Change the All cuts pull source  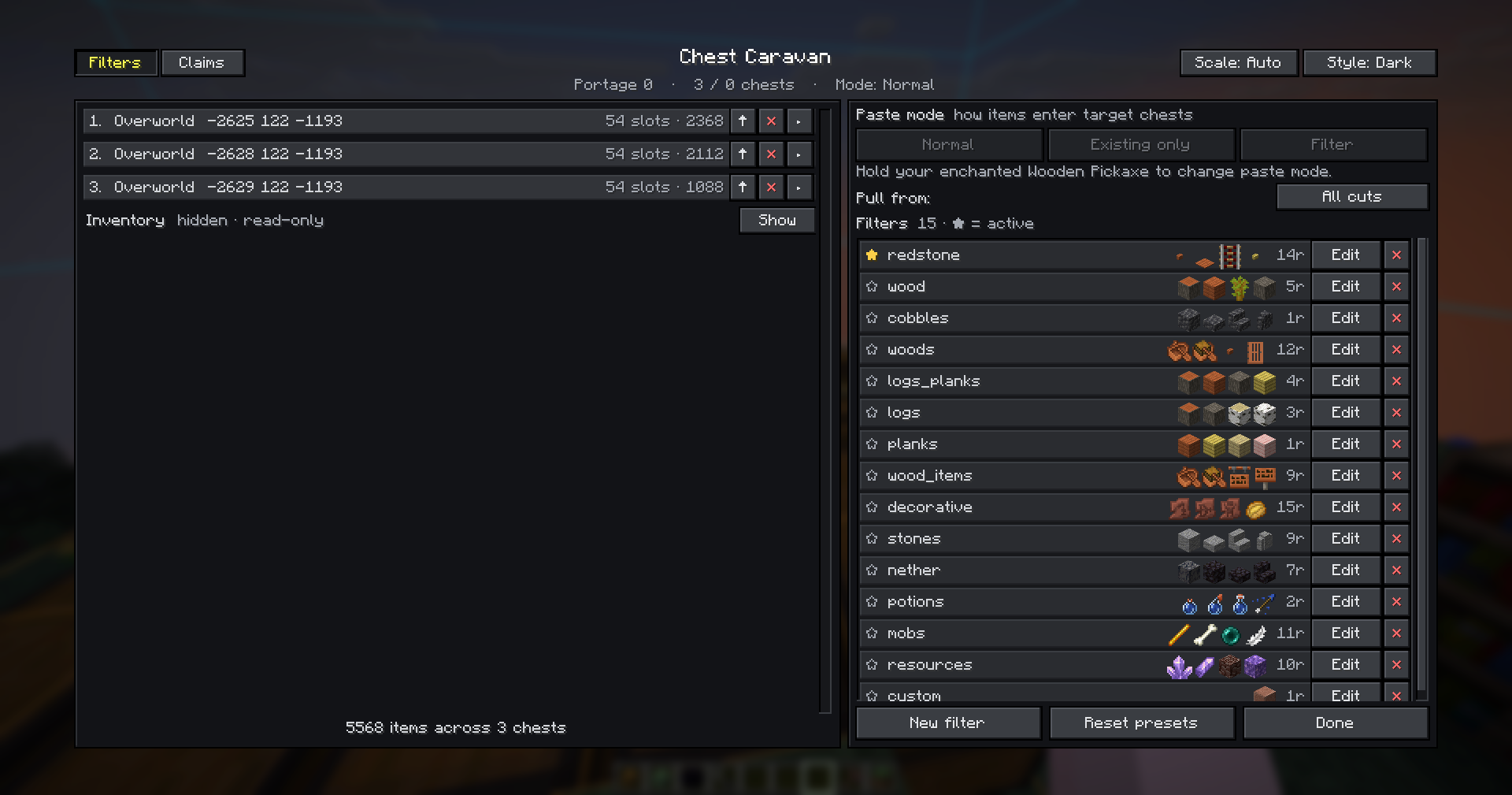coord(1351,196)
